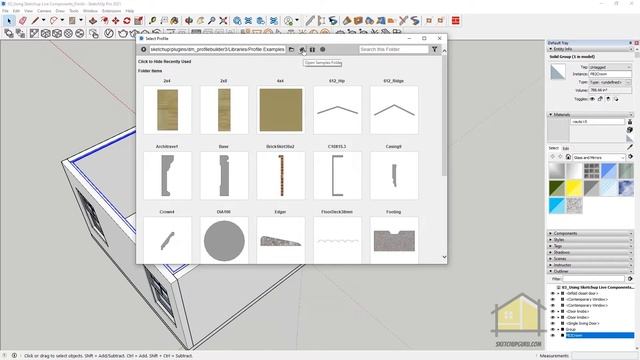Choose the yellow glass material swatch
The image size is (640, 360).
(574, 188)
